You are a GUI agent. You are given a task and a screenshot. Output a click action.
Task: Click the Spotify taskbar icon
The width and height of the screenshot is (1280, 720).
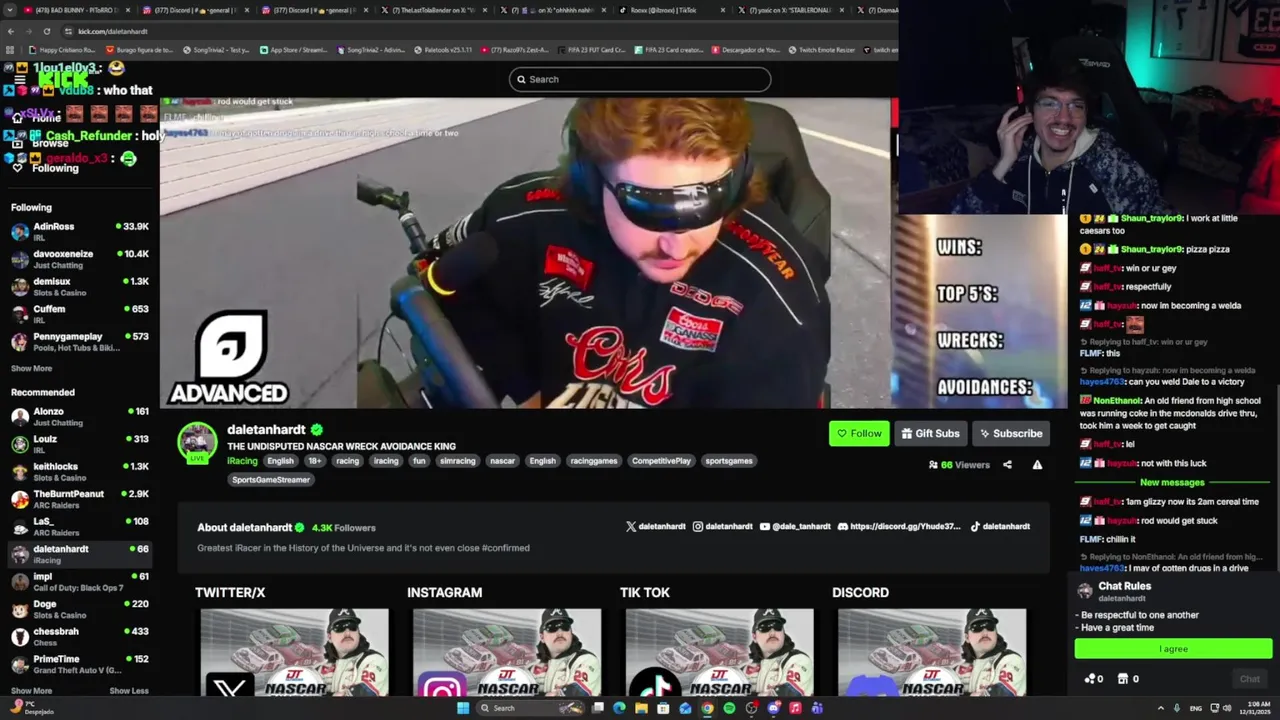(x=729, y=708)
